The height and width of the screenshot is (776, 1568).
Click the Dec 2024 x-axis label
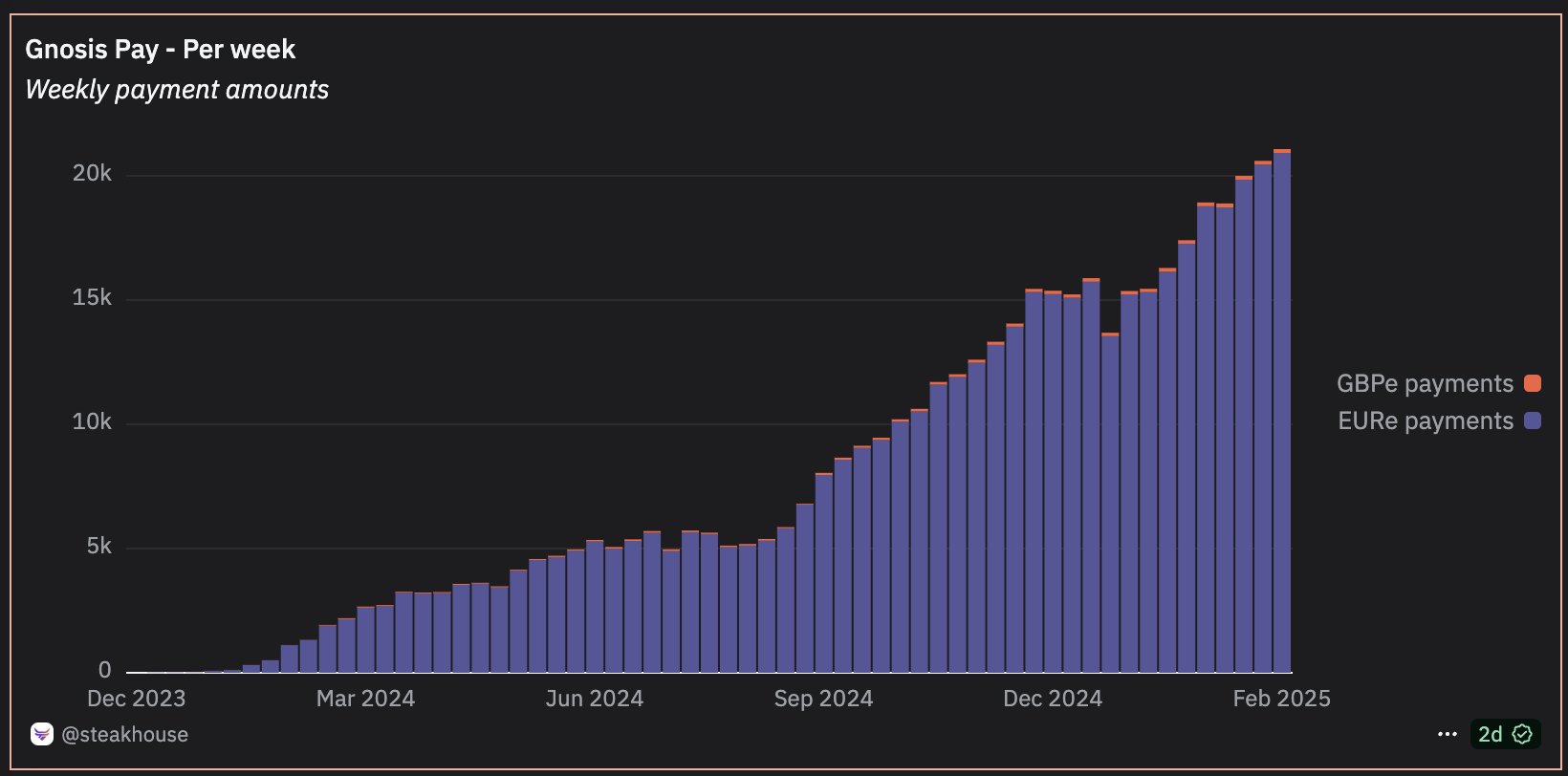click(1053, 699)
